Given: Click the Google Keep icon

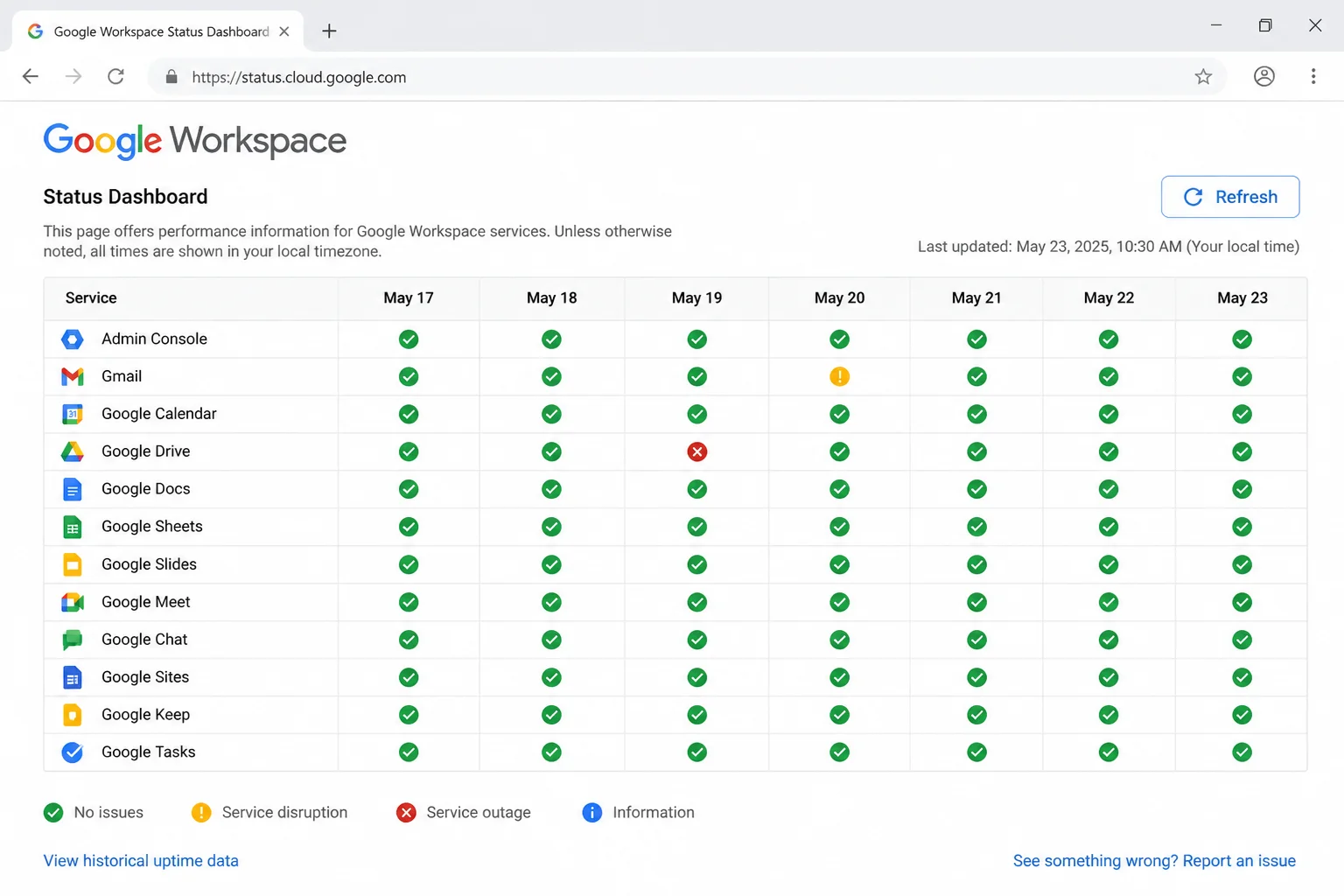Looking at the screenshot, I should coord(73,715).
